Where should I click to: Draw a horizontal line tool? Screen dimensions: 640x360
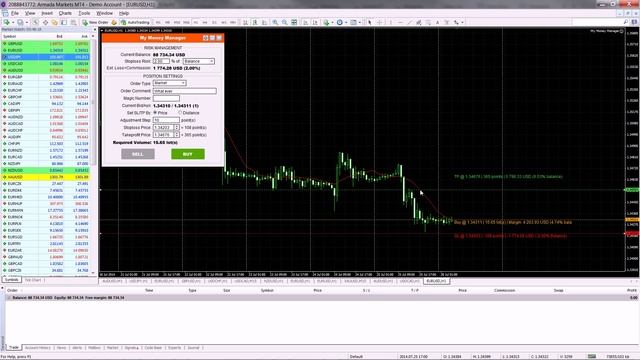tap(400, 22)
